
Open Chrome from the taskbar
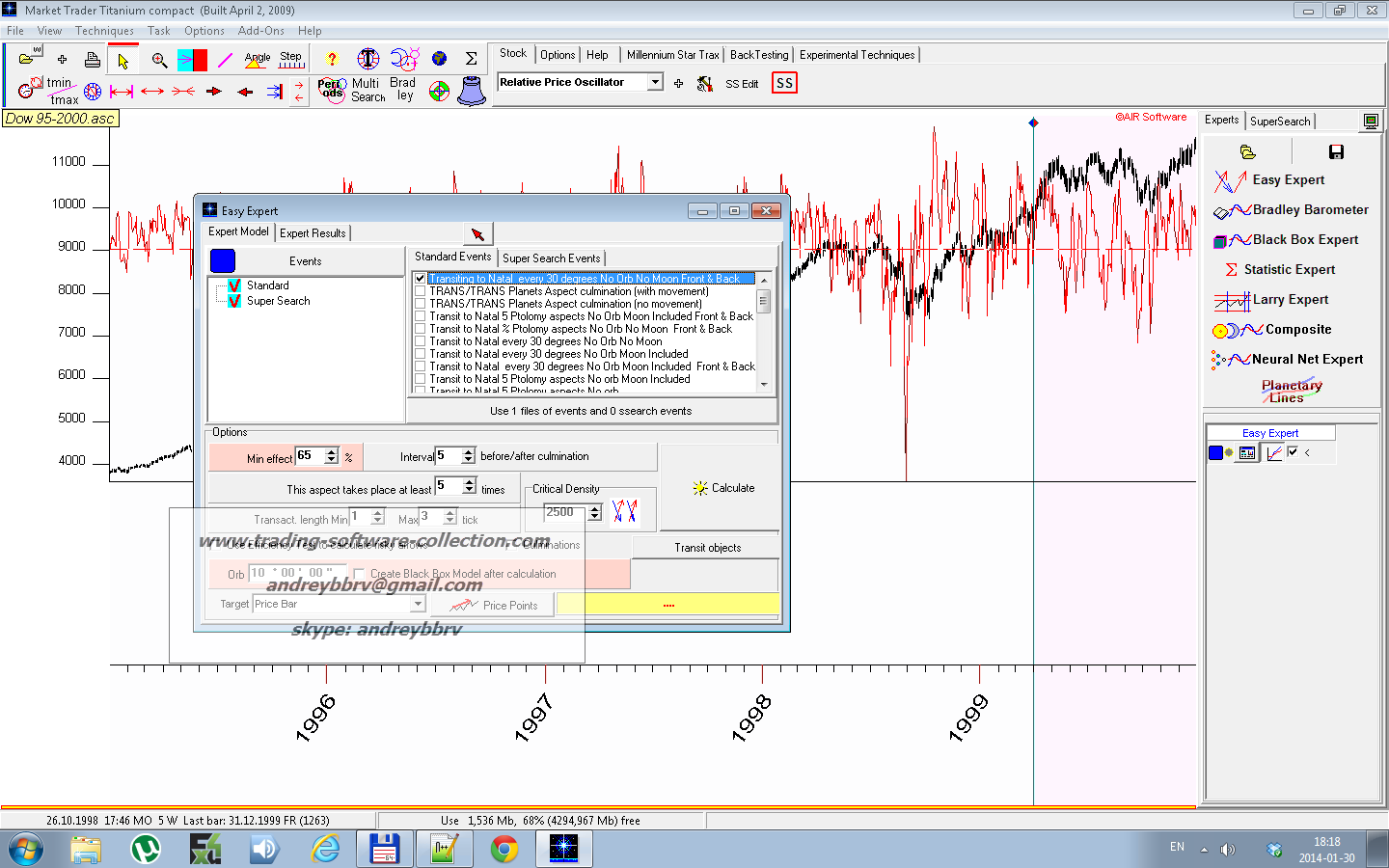tap(504, 849)
